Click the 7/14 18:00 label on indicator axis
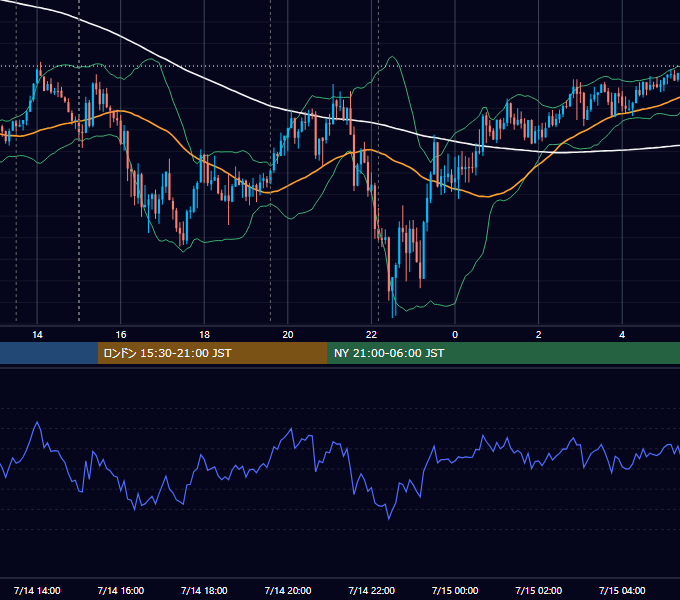Image resolution: width=680 pixels, height=600 pixels. tap(204, 590)
